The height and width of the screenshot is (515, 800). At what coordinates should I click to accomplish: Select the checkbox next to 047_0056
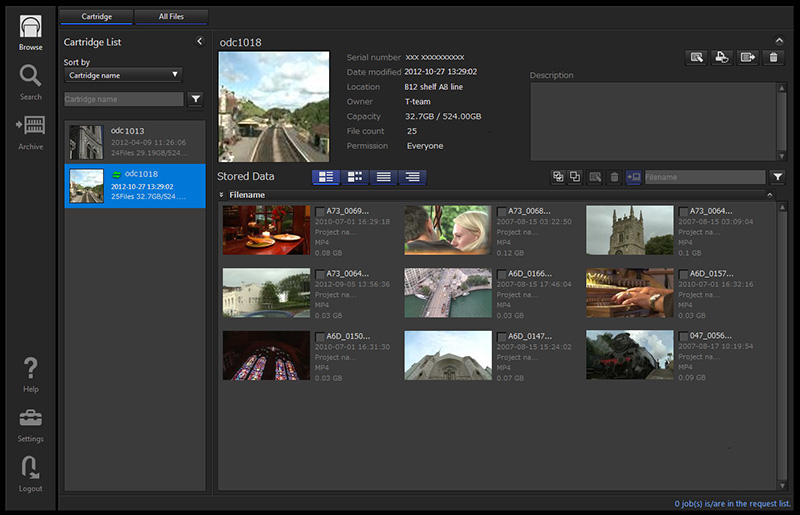[684, 337]
